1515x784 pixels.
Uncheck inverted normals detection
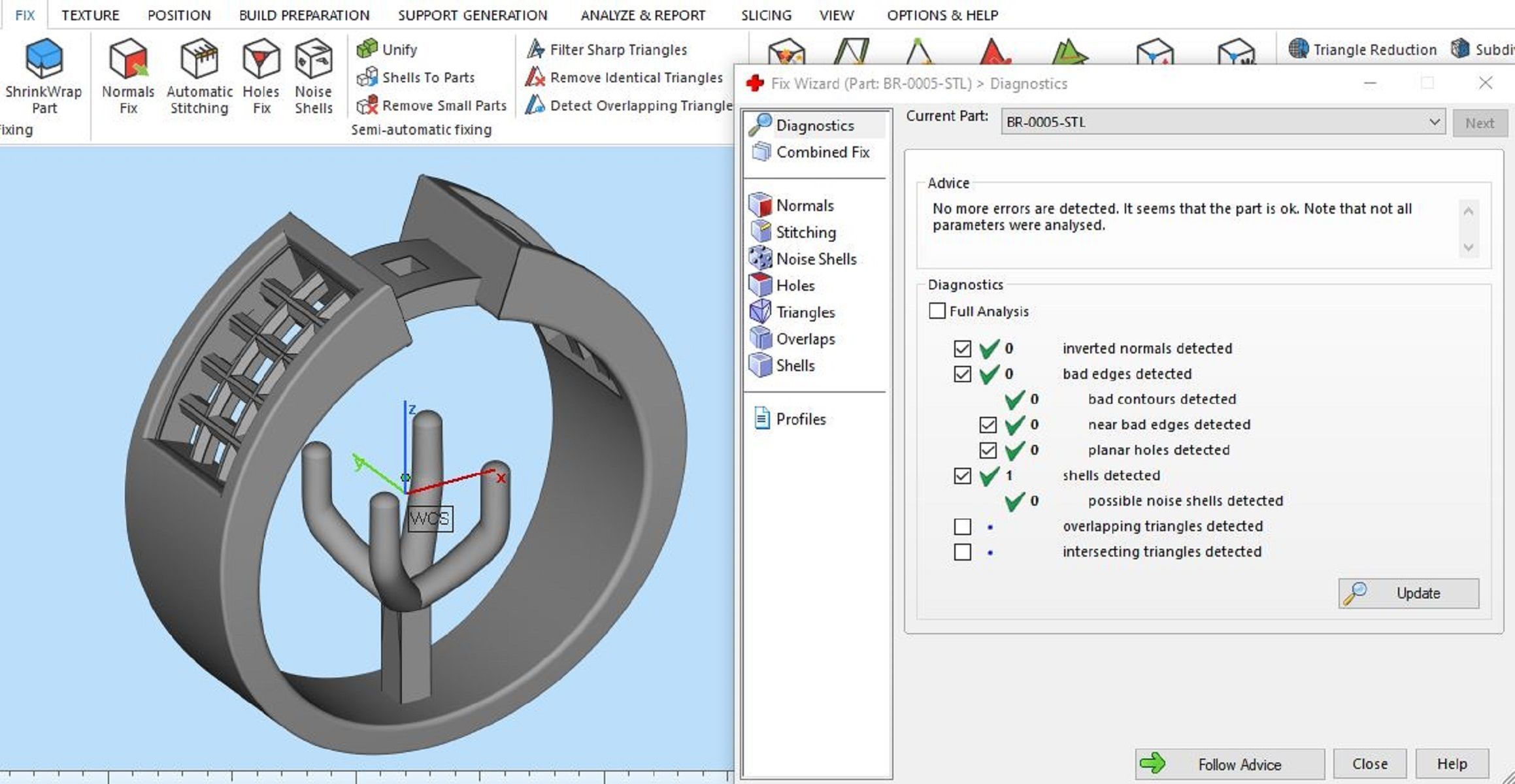tap(962, 348)
